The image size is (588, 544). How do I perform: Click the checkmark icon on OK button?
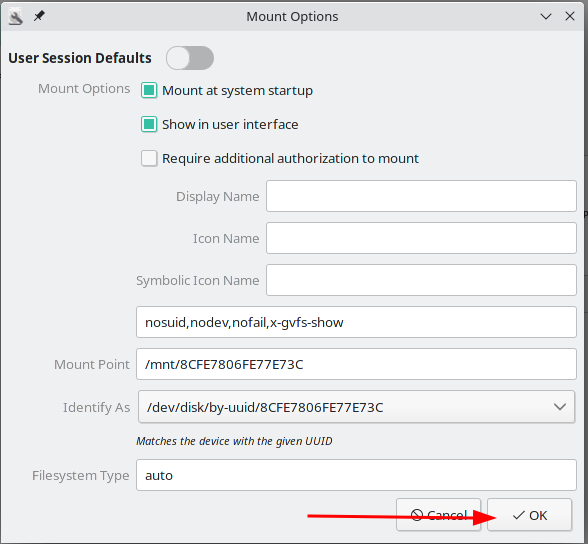click(x=518, y=516)
